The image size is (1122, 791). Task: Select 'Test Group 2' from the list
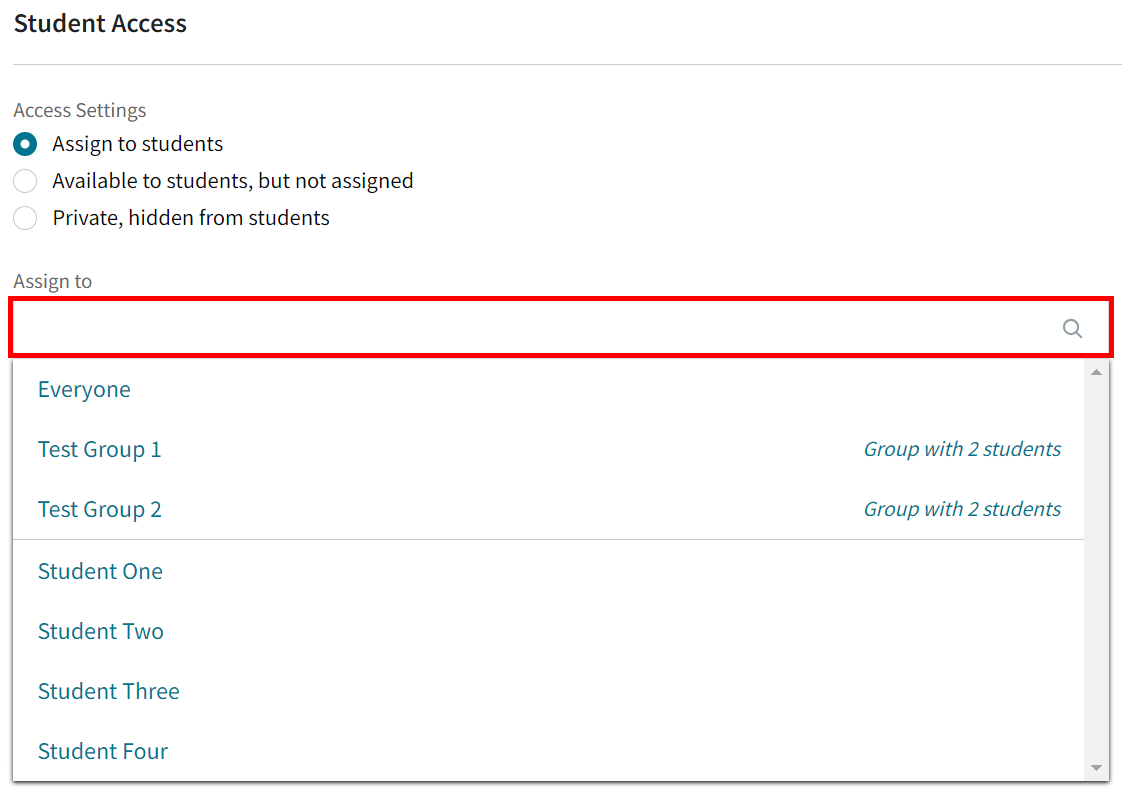(x=99, y=509)
